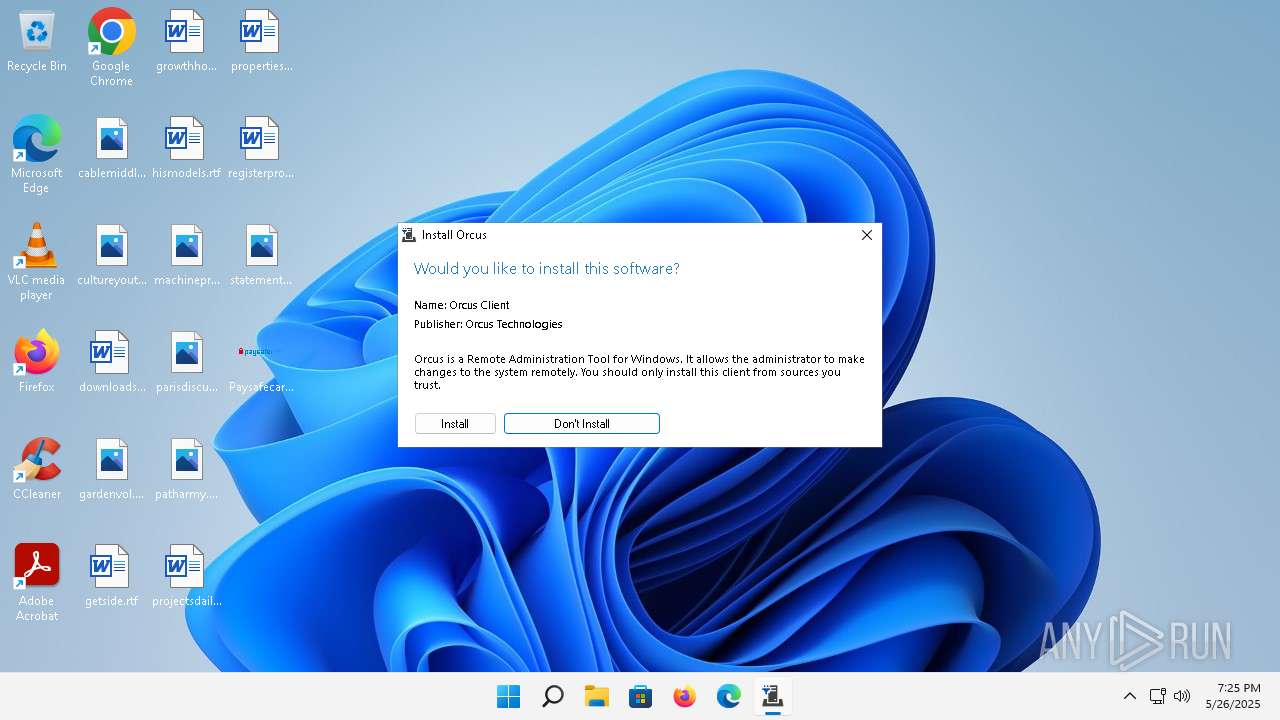Select the machinepr... image file
Viewport: 1280px width, 720px height.
(x=186, y=256)
